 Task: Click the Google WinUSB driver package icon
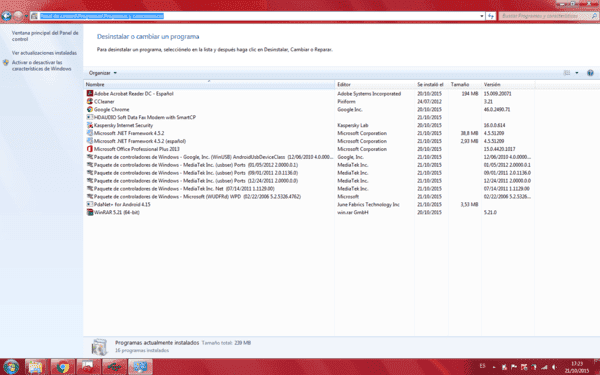(x=90, y=157)
